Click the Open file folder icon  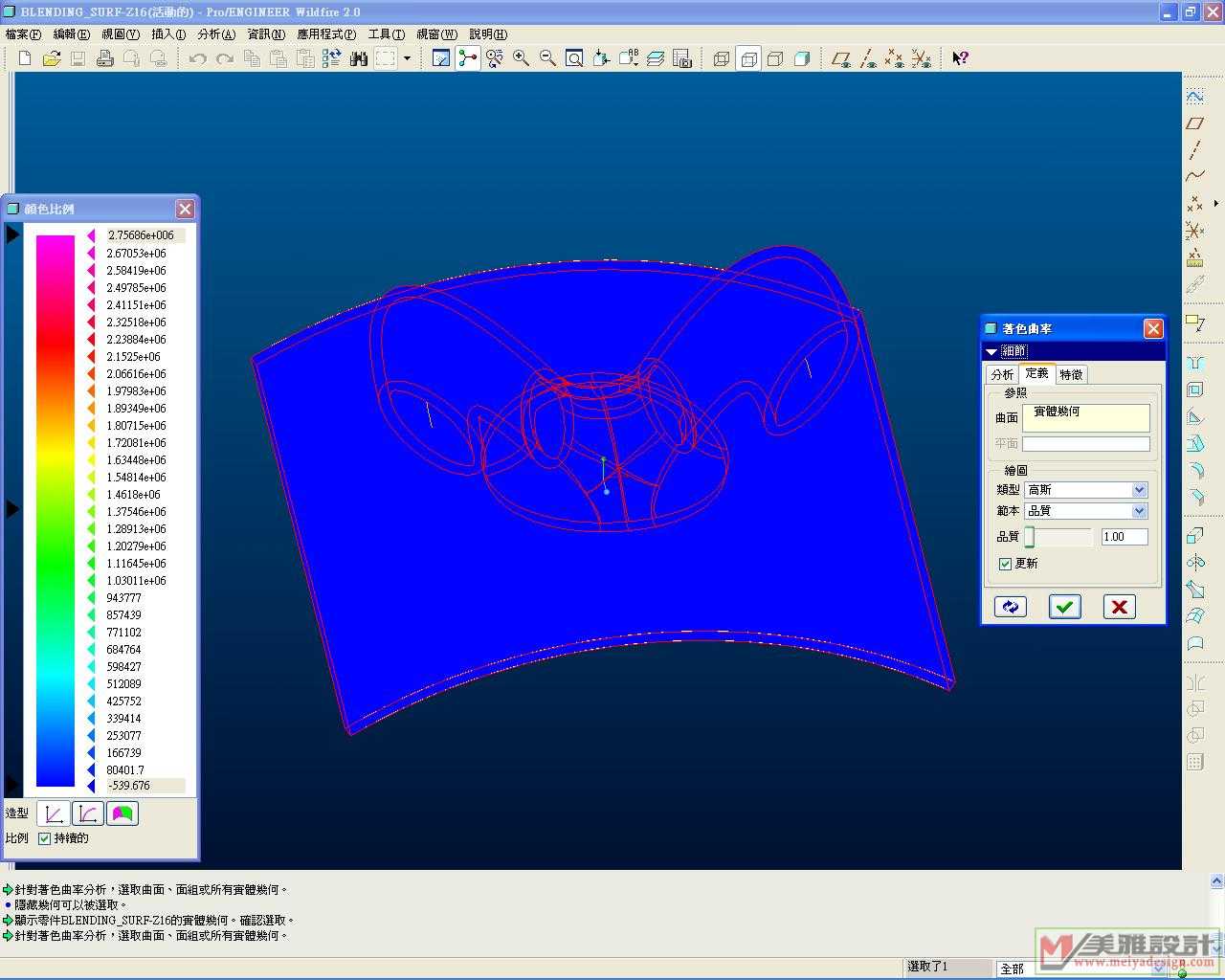[x=52, y=58]
